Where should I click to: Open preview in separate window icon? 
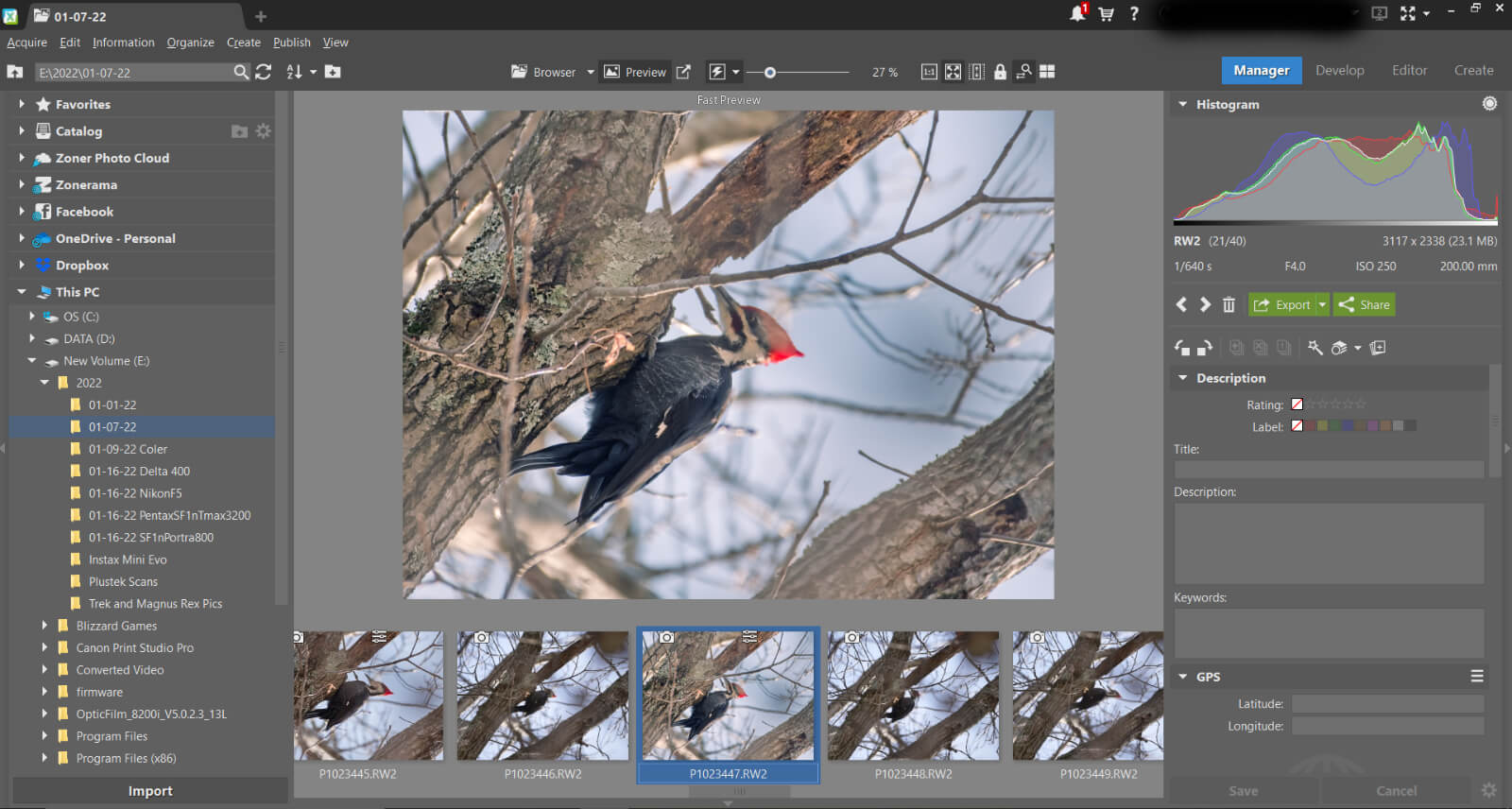683,72
